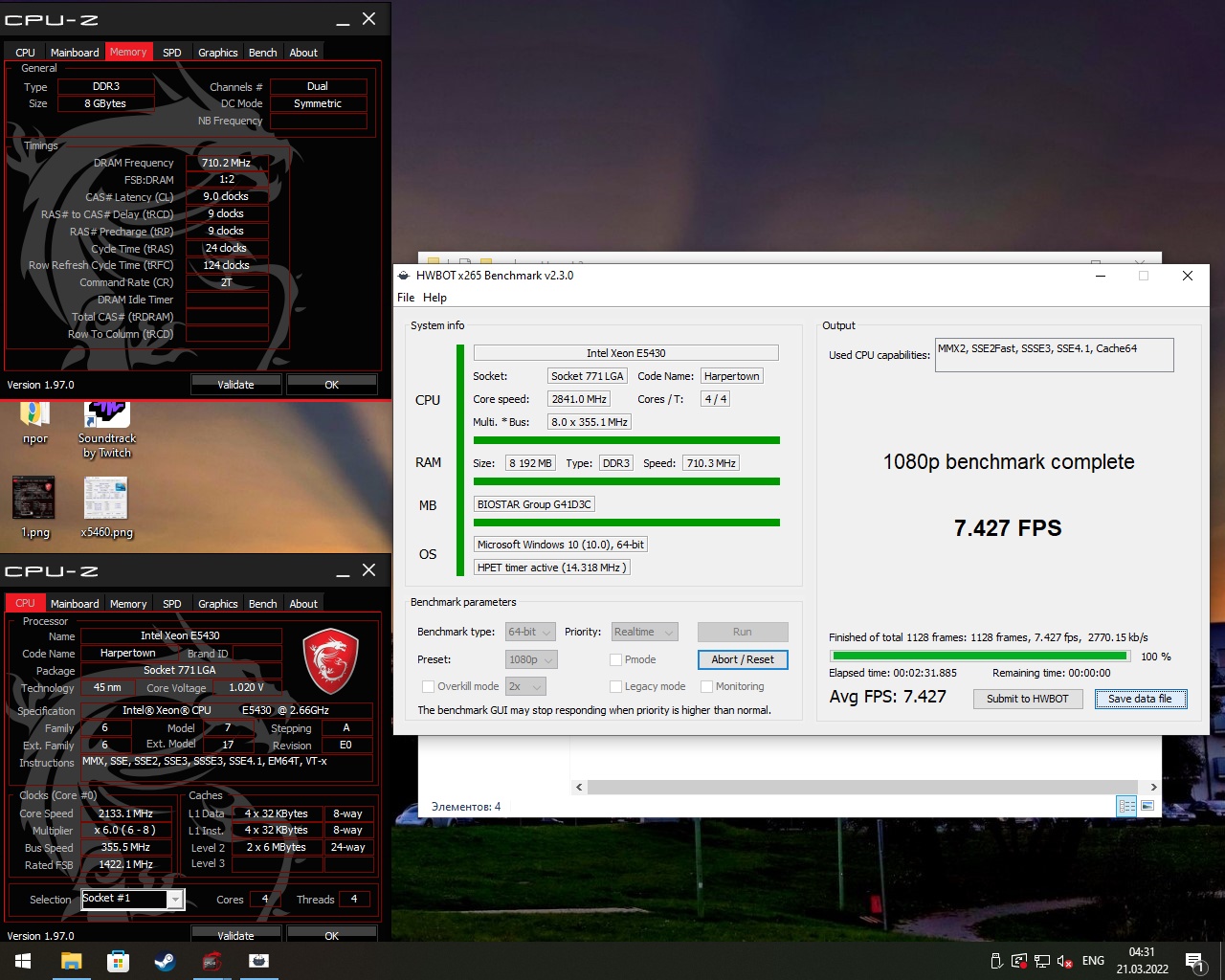This screenshot has width=1225, height=980.
Task: Open SPD tab in upper CPU-Z window
Action: 171,53
